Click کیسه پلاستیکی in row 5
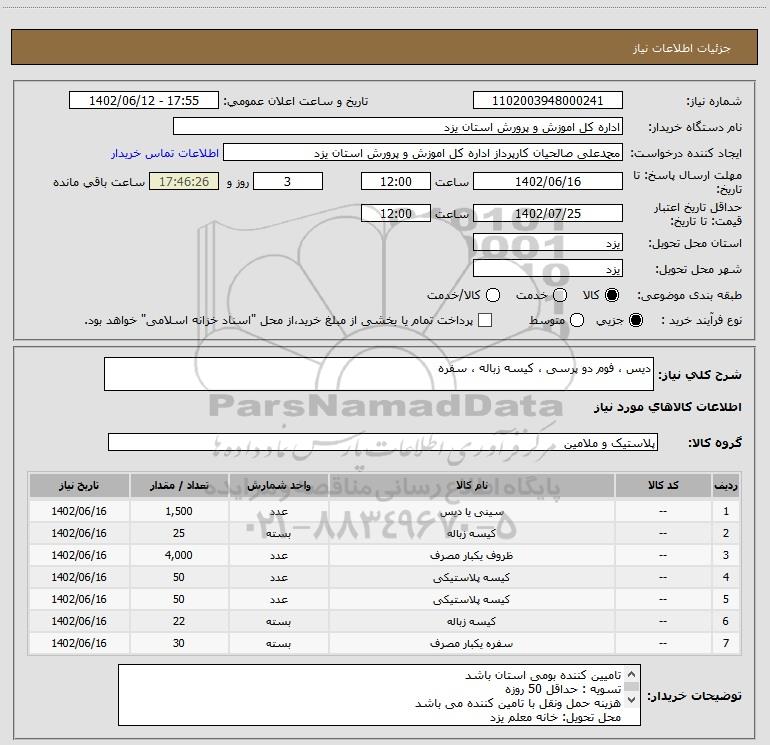This screenshot has height=745, width=770. coord(471,599)
